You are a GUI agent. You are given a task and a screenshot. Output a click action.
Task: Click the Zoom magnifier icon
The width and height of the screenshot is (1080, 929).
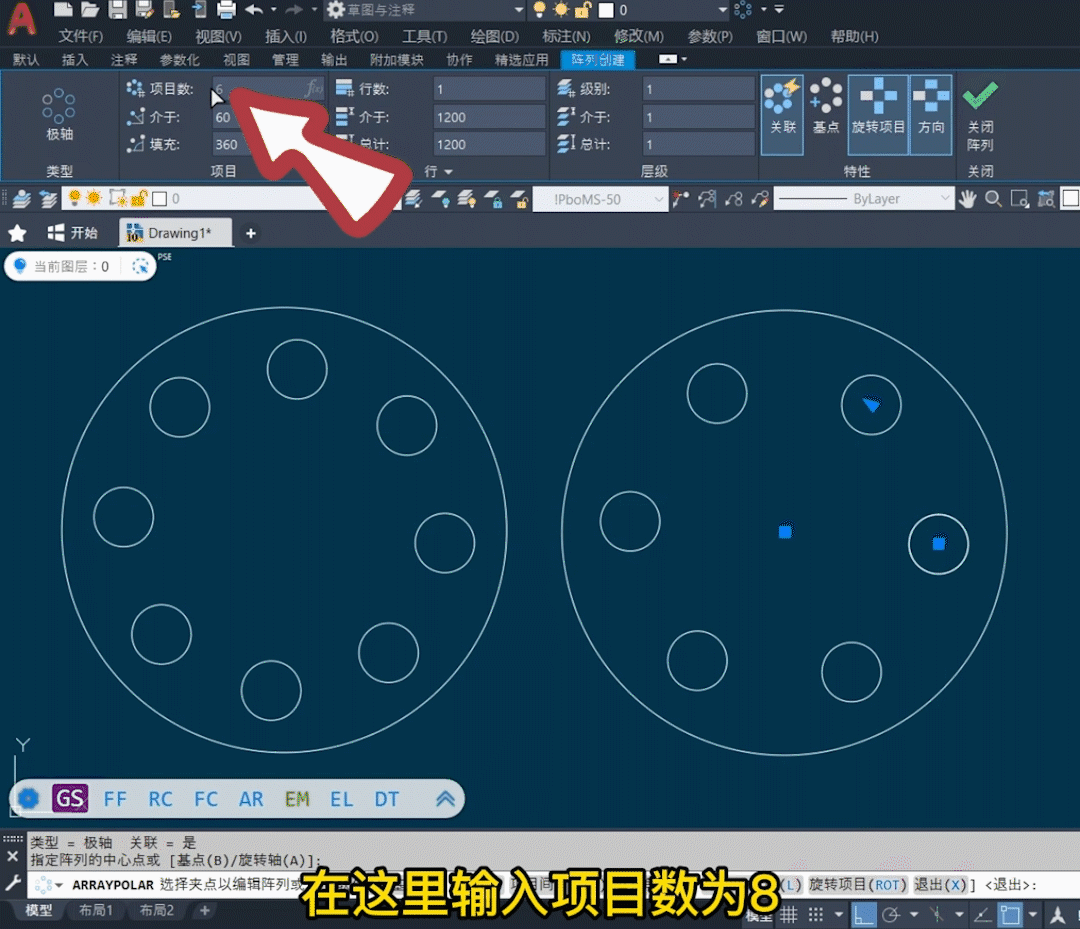(993, 199)
